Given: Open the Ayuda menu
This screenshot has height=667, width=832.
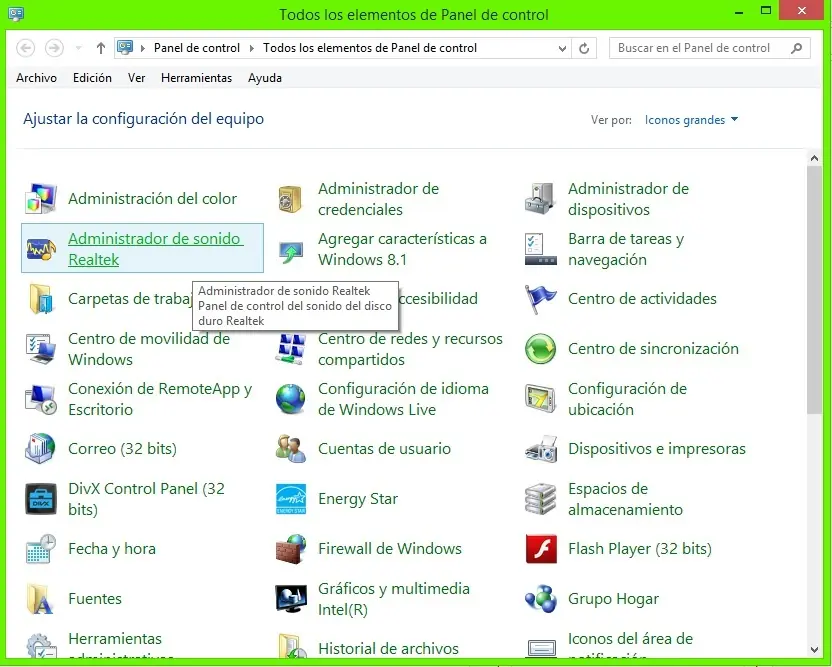Looking at the screenshot, I should pyautogui.click(x=265, y=78).
